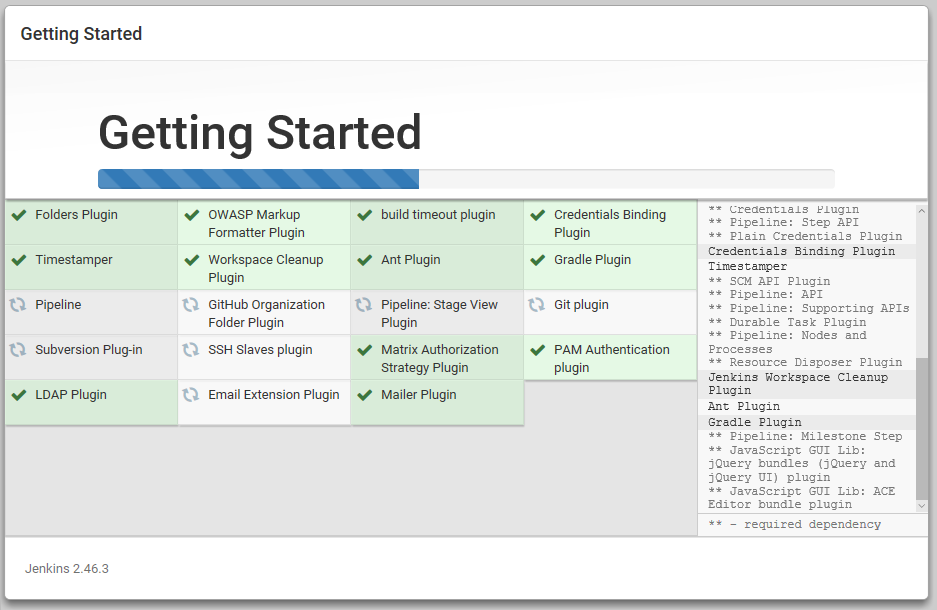This screenshot has height=610, width=937.
Task: Click the Matrix Authorization Strategy Plugin label
Action: 440,358
